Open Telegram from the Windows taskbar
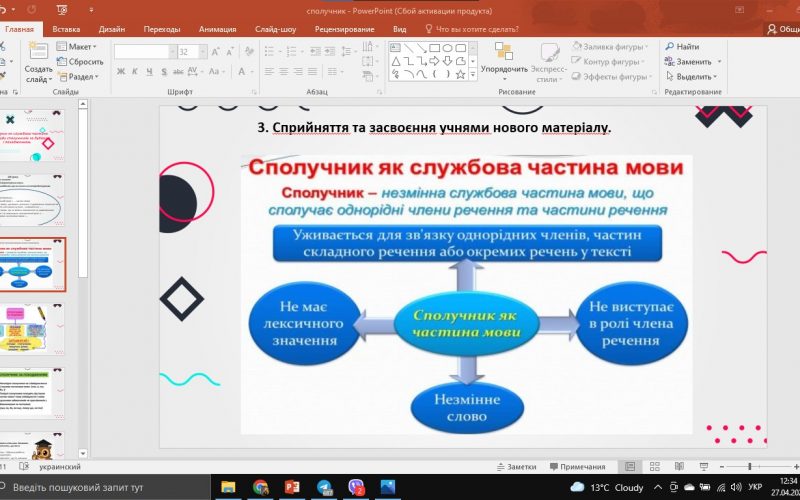 pyautogui.click(x=324, y=487)
